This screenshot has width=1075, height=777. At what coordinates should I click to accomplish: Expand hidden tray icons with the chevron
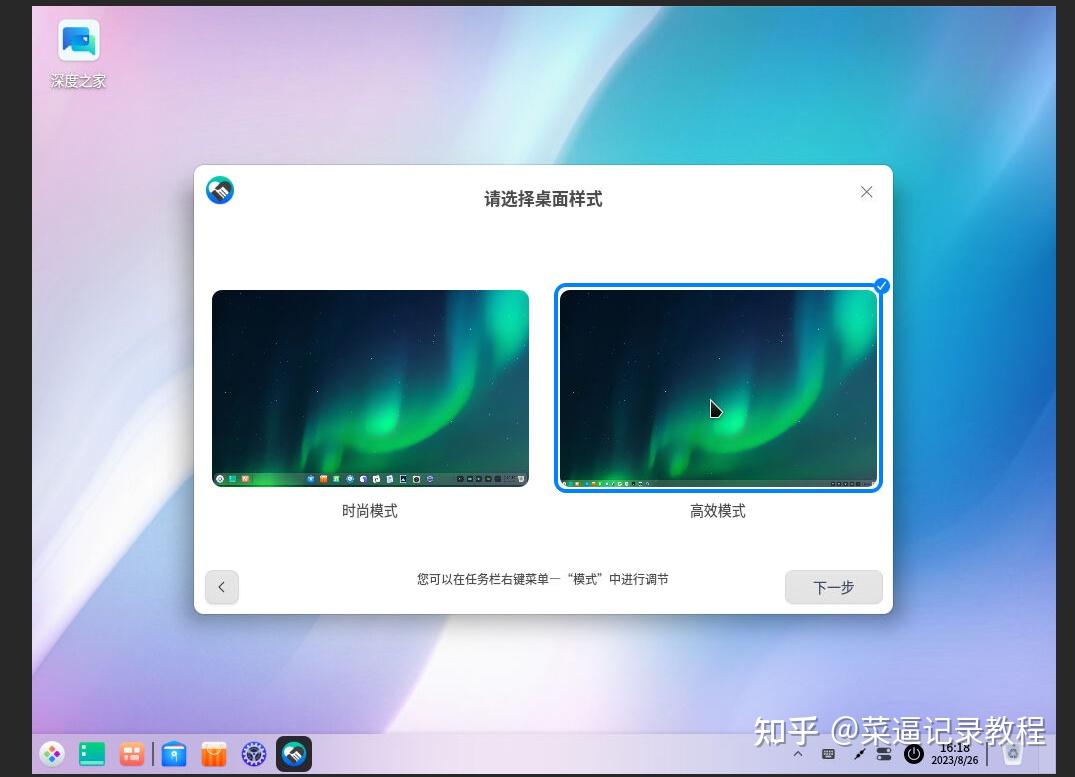(x=798, y=753)
